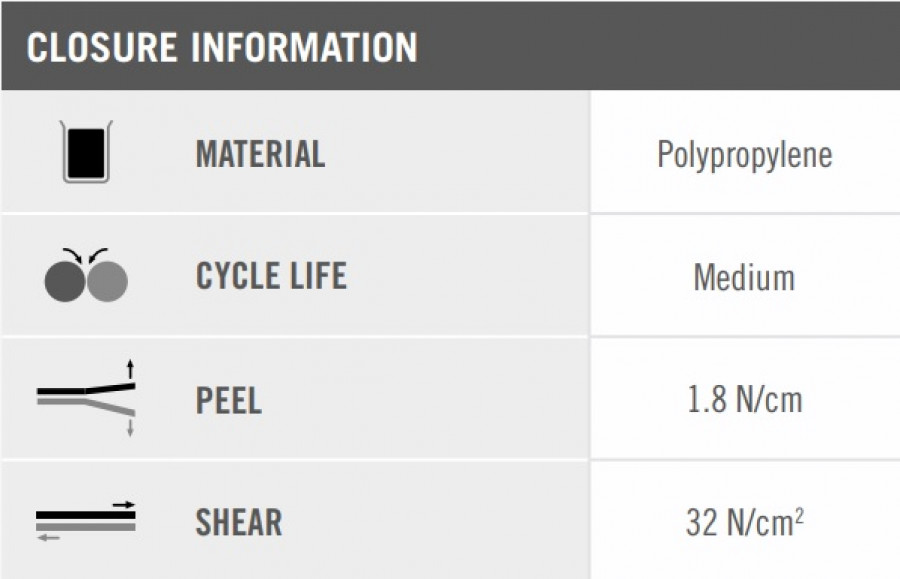Image resolution: width=900 pixels, height=579 pixels.
Task: Select the gray lower strip of Peel icon
Action: 86,405
